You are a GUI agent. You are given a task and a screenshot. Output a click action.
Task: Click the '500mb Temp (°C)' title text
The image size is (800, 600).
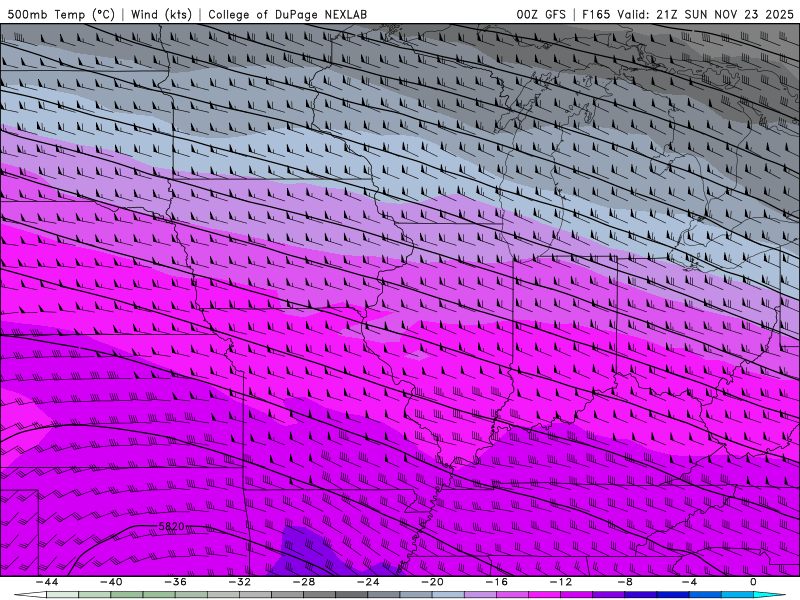click(61, 14)
